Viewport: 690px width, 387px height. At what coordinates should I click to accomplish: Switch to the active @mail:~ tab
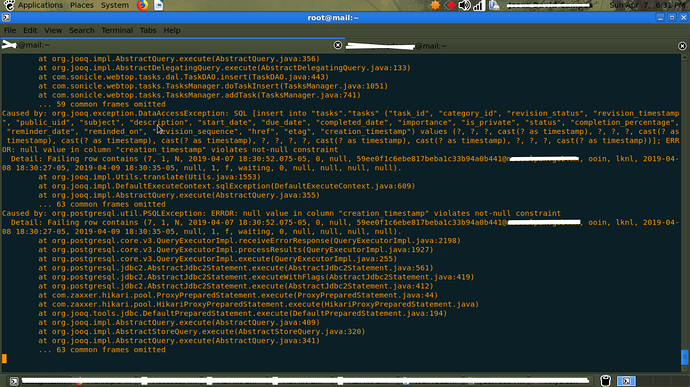pos(172,45)
